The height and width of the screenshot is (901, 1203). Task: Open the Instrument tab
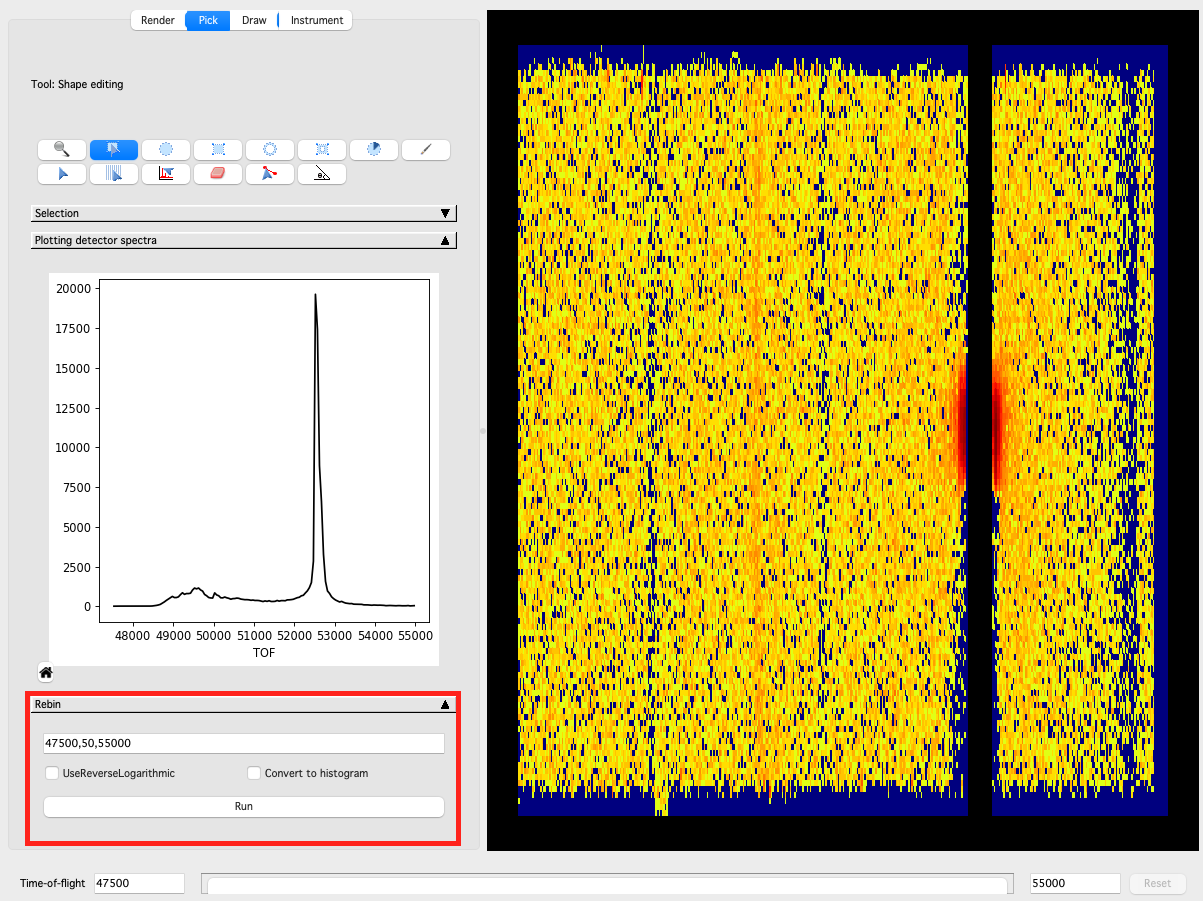coord(316,20)
